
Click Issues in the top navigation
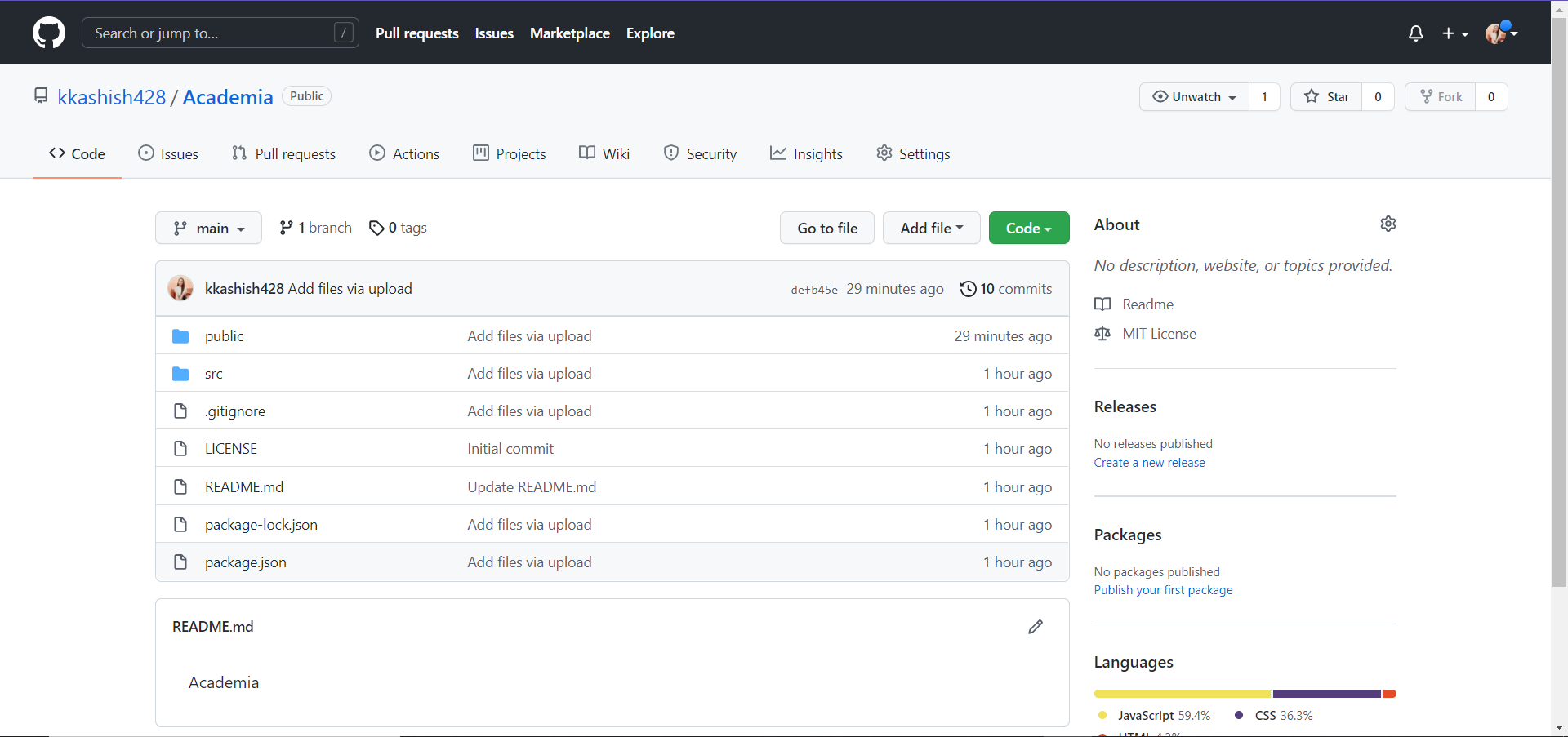494,33
